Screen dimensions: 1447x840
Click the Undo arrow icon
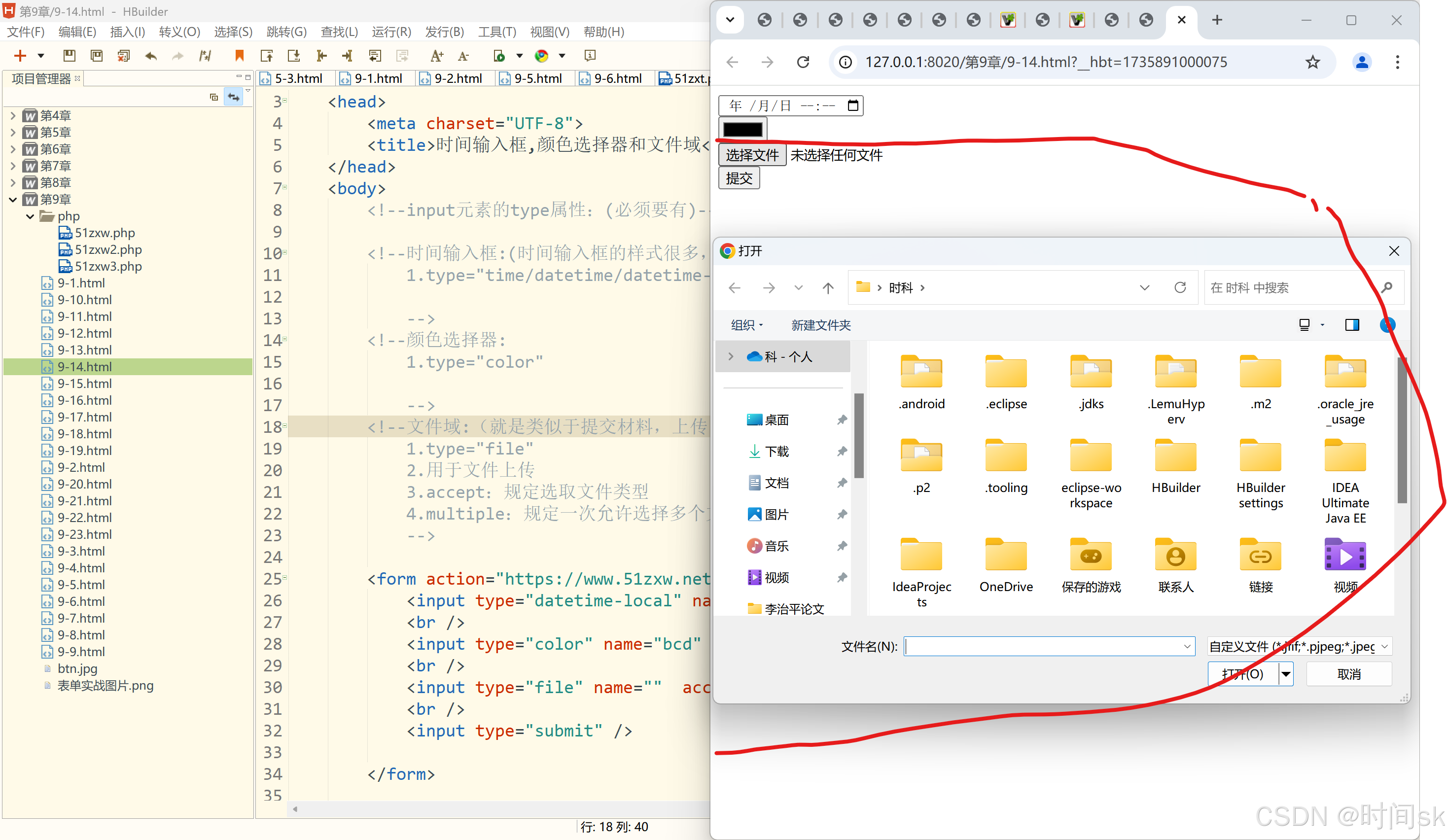151,56
